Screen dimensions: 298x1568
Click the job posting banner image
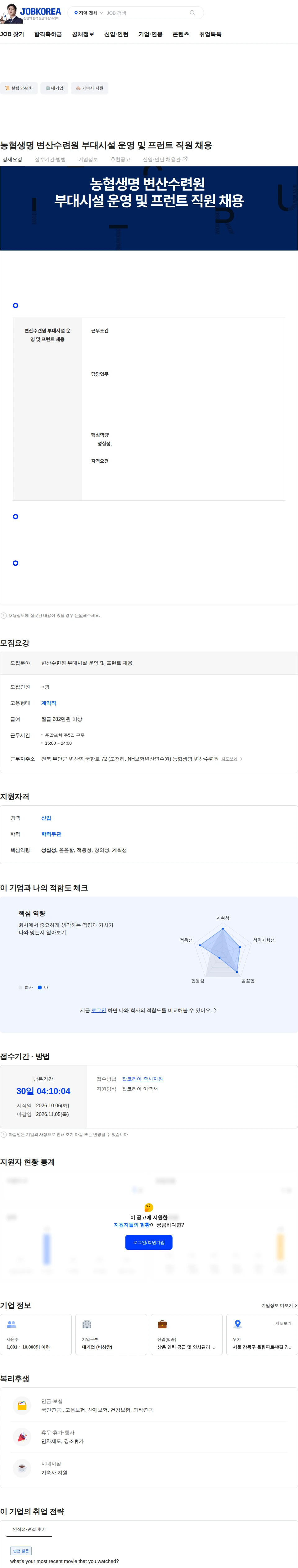(149, 208)
